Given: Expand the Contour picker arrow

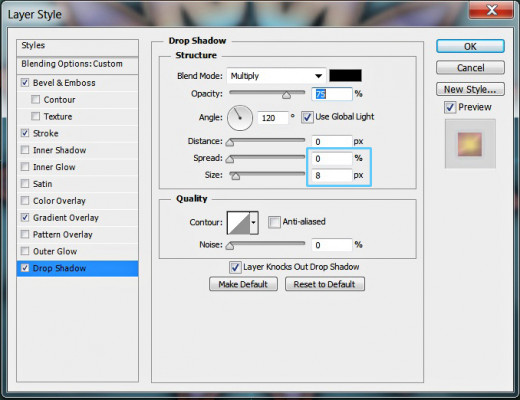Looking at the screenshot, I should 254,222.
